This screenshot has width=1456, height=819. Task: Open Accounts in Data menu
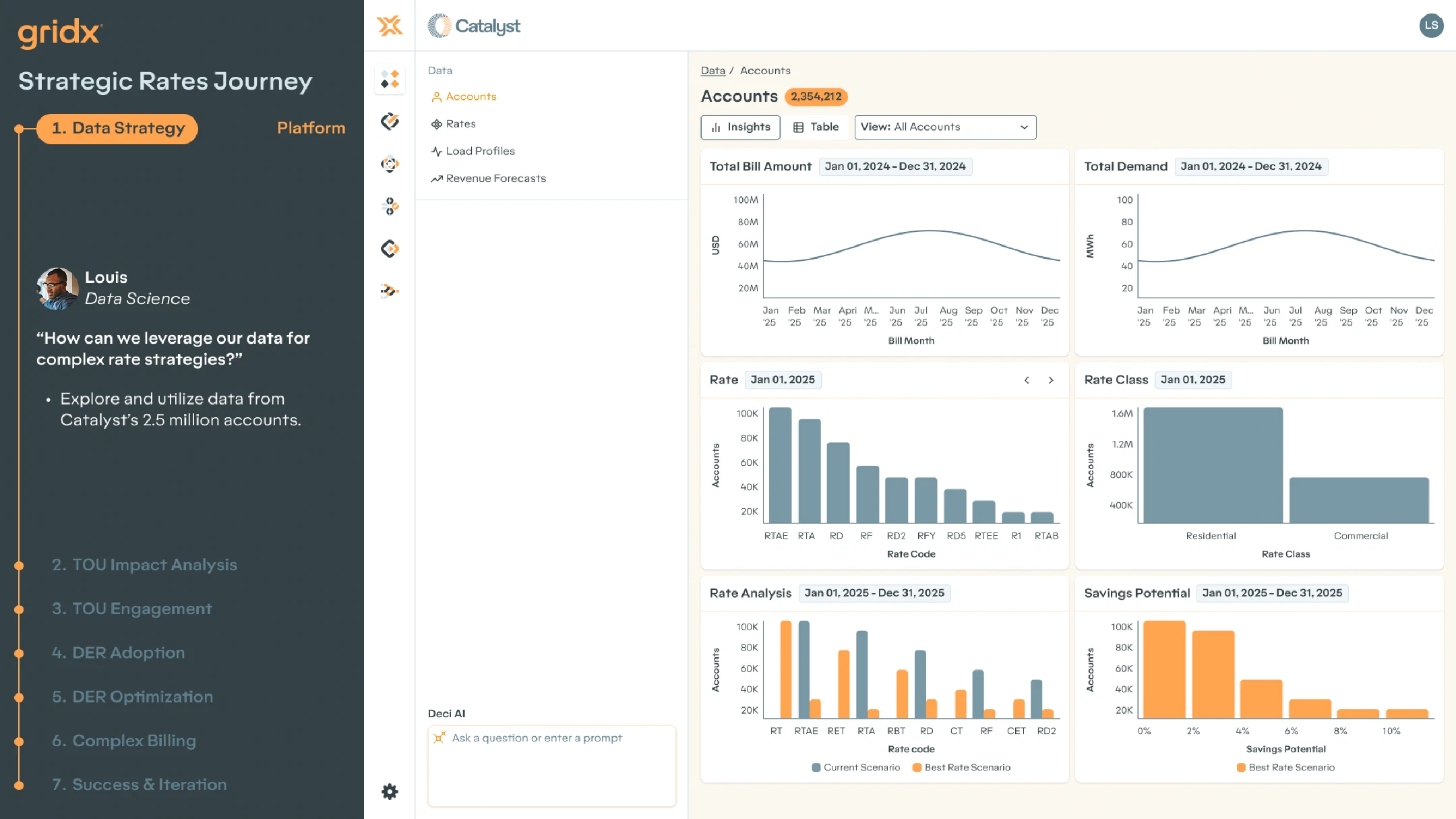[464, 96]
